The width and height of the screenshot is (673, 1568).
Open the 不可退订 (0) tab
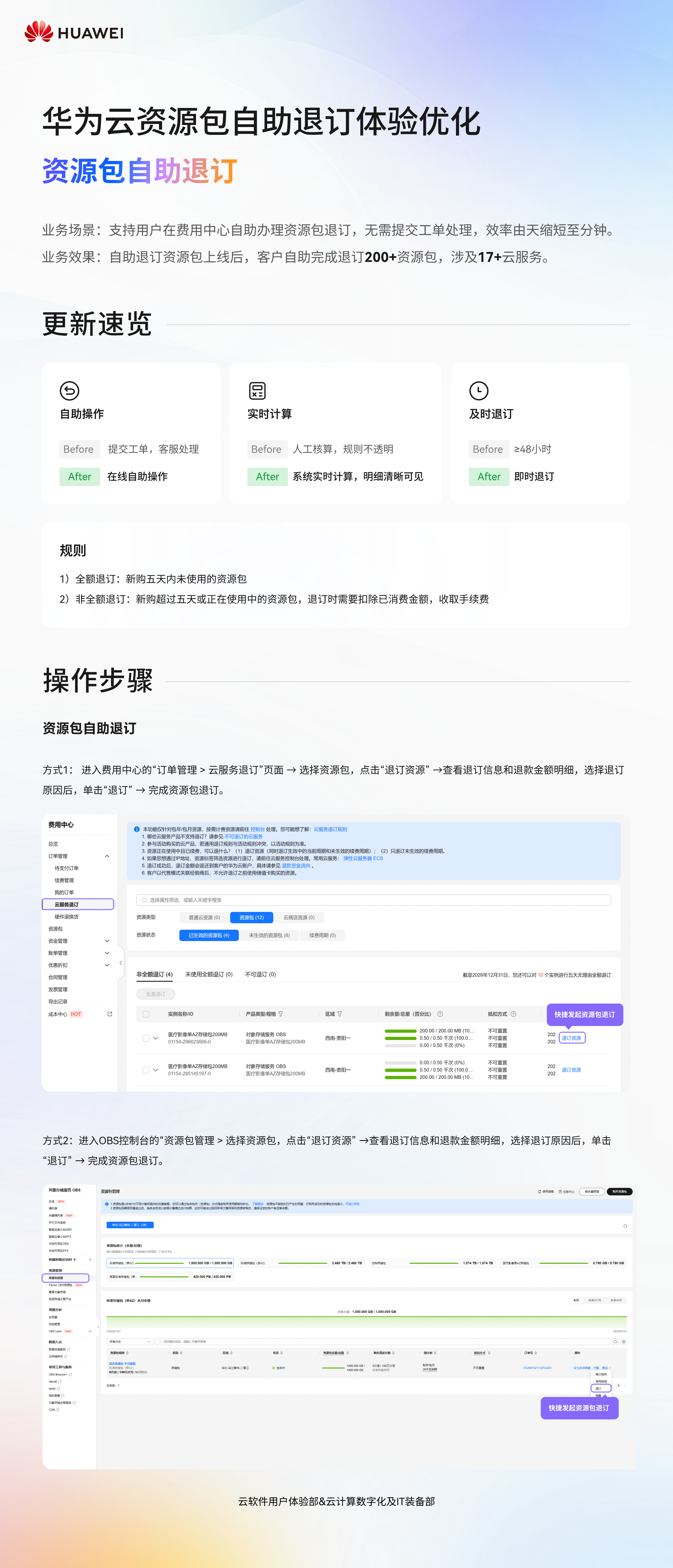(261, 974)
